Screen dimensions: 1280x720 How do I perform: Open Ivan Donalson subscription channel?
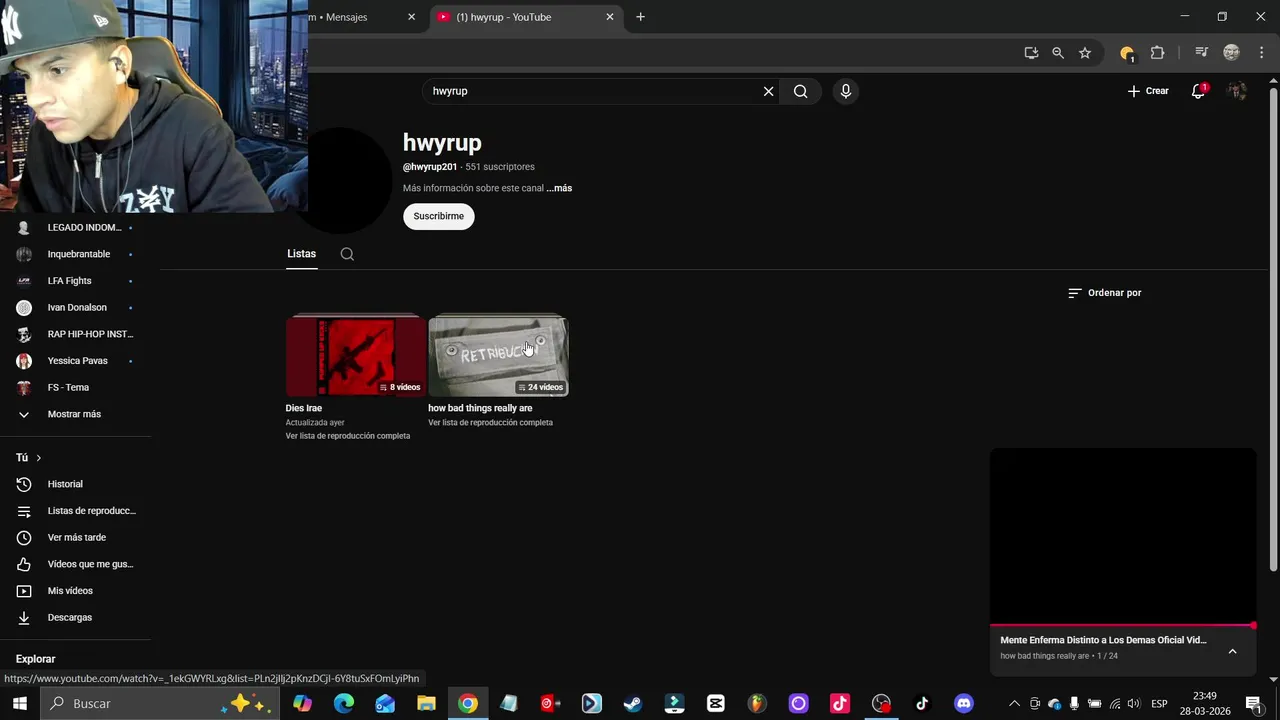coord(76,307)
